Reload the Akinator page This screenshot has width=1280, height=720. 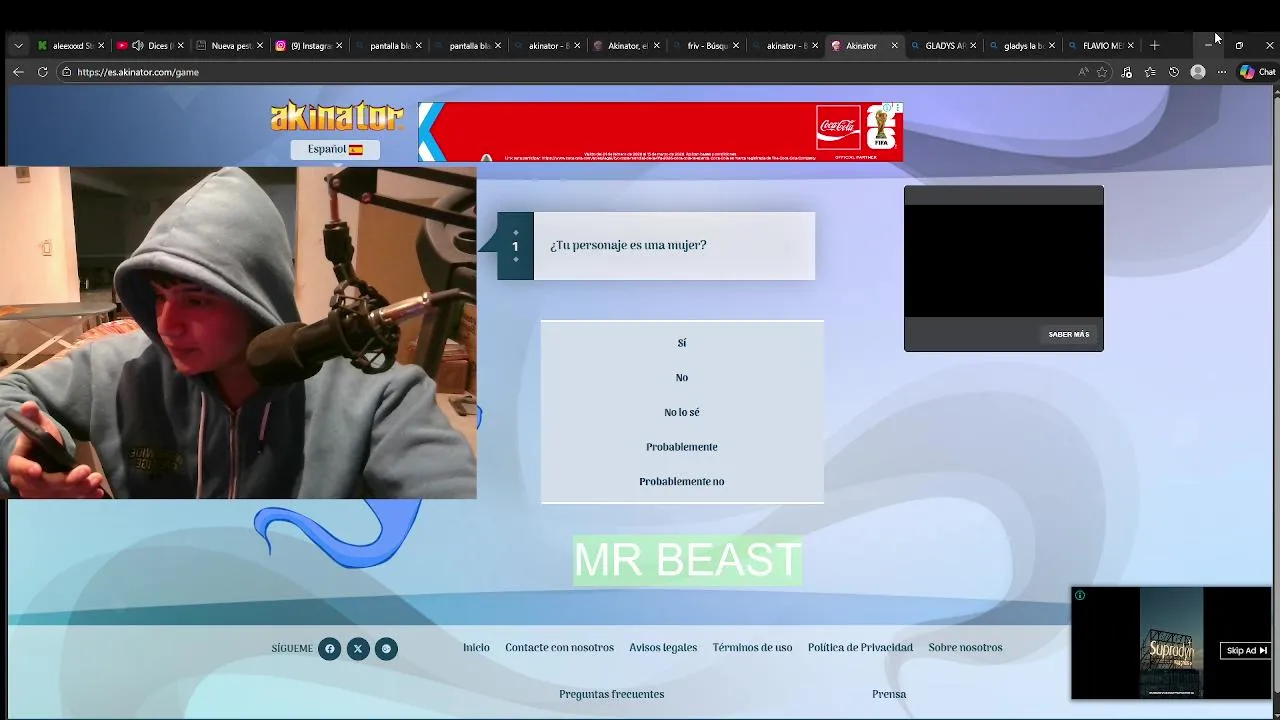(x=42, y=72)
